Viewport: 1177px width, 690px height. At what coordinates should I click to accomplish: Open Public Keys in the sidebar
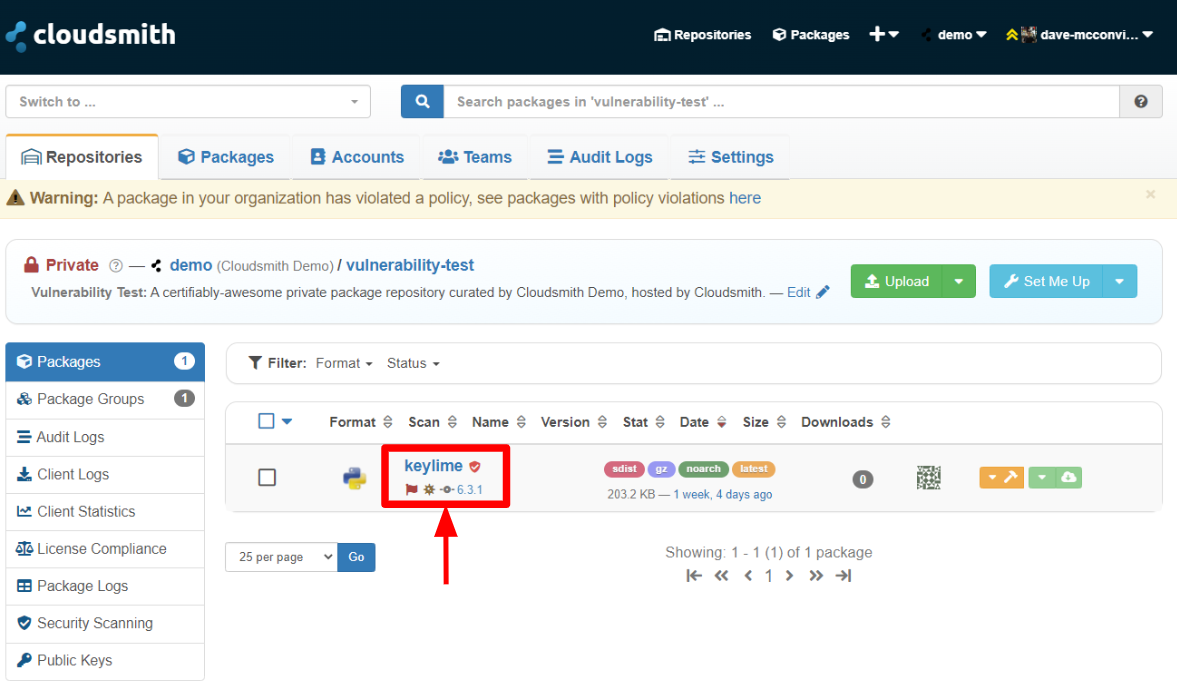coord(105,661)
